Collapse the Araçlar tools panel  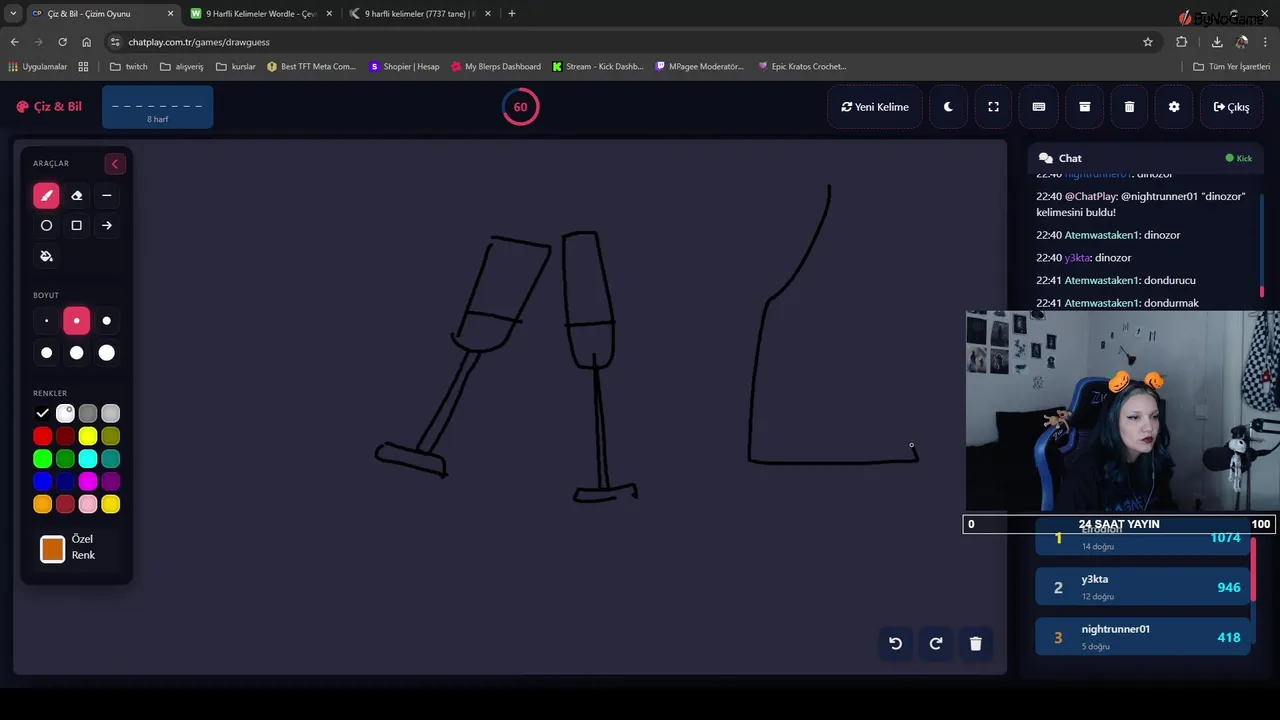pyautogui.click(x=115, y=164)
